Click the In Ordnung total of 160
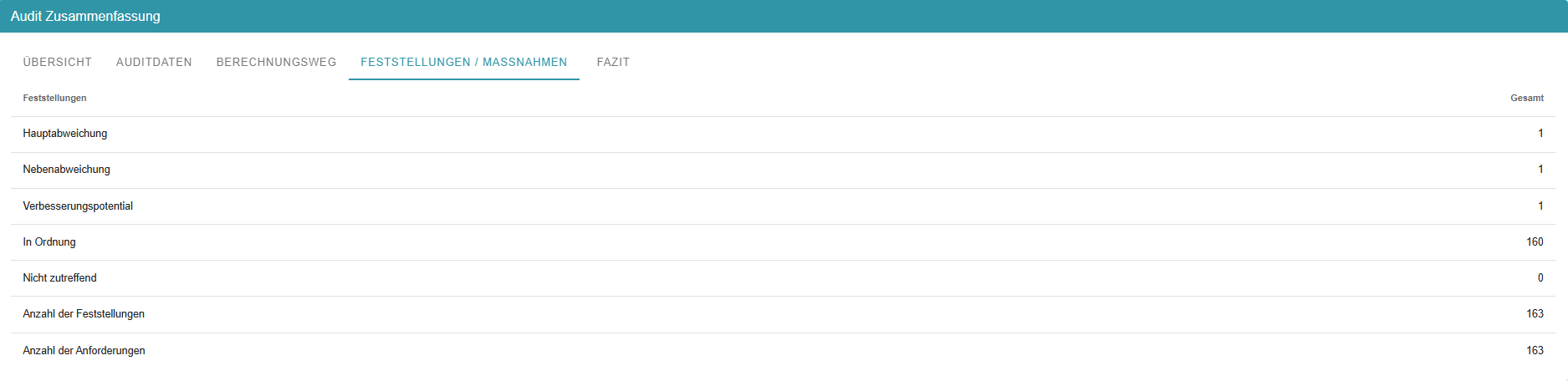The width and height of the screenshot is (1568, 381). [x=1535, y=242]
